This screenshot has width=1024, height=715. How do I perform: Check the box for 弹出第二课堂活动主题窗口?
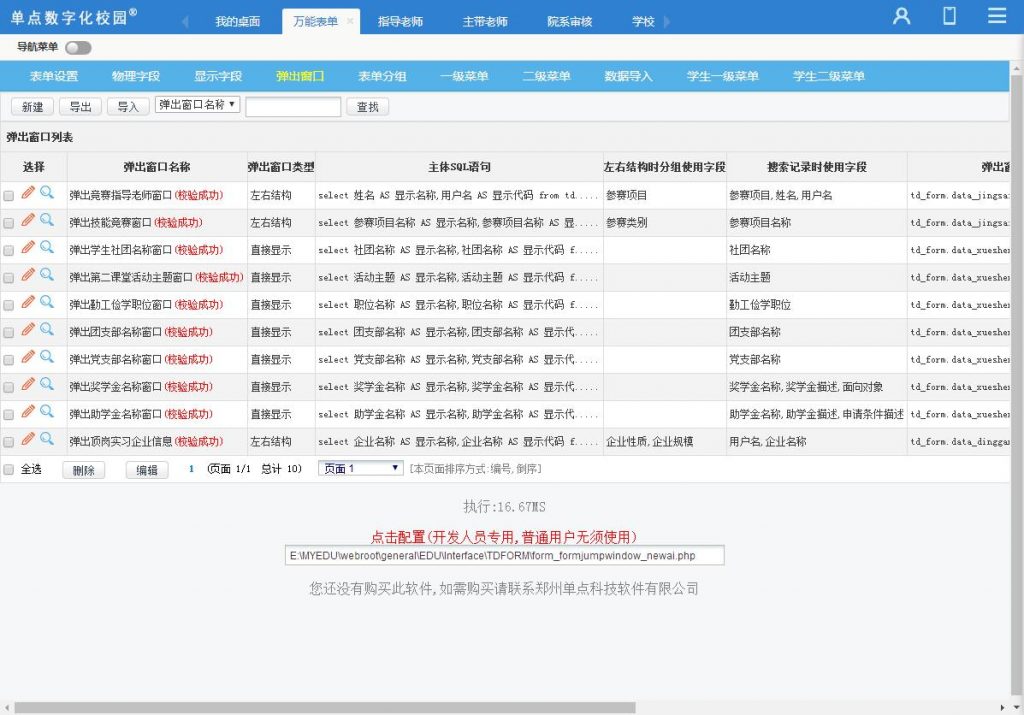8,278
